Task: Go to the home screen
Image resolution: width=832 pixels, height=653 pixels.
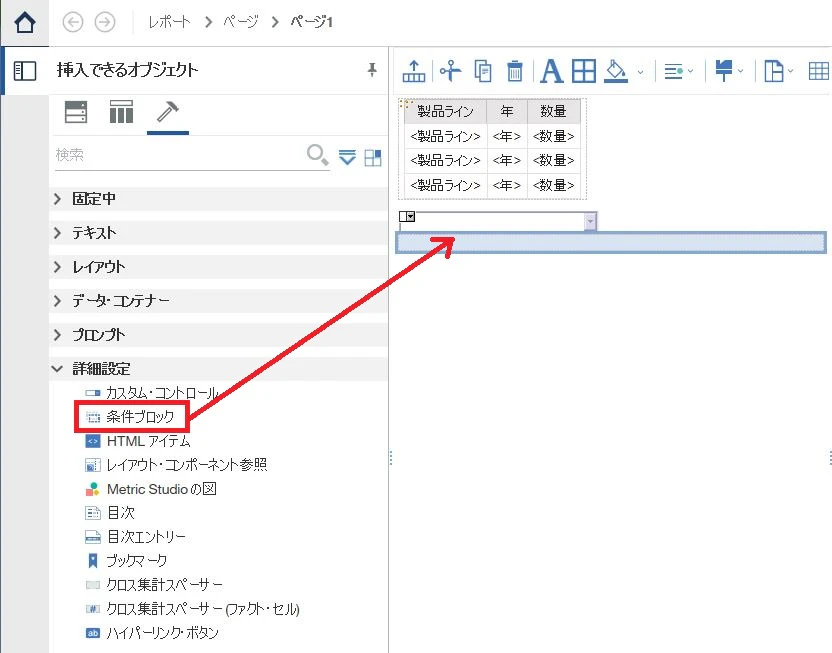Action: tap(25, 22)
